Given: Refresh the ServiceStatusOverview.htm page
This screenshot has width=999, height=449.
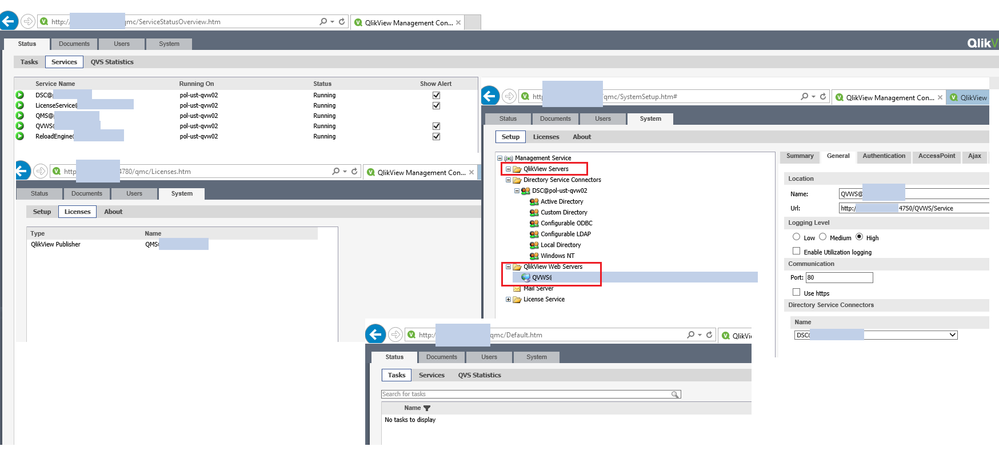Looking at the screenshot, I should [342, 21].
